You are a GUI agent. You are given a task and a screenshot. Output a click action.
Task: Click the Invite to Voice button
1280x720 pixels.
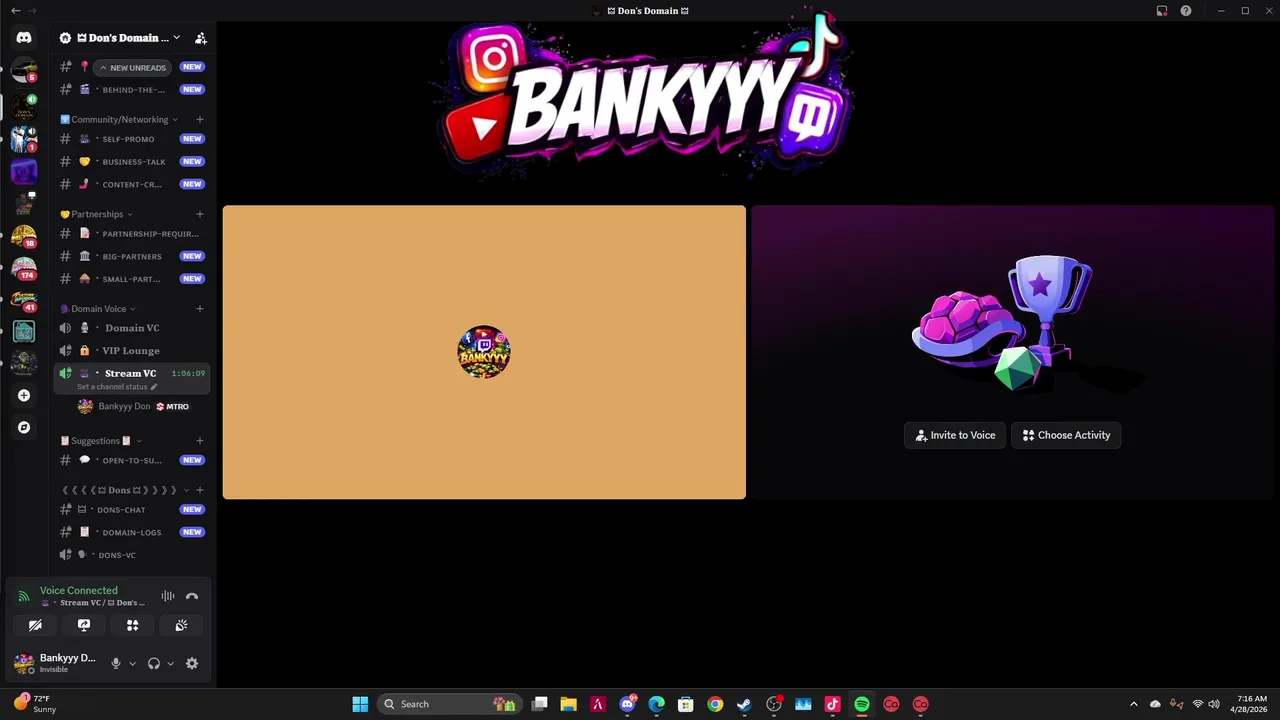(955, 435)
